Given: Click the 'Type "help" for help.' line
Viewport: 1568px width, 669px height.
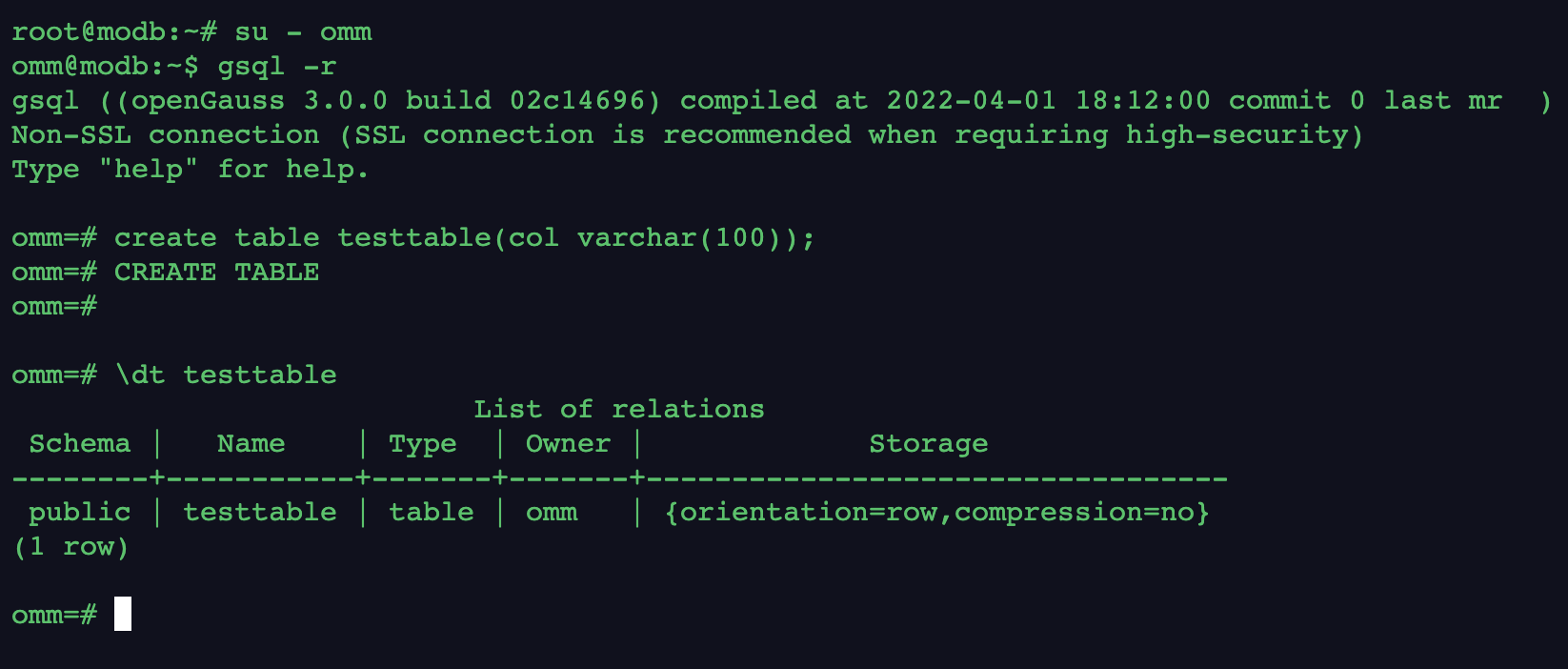Looking at the screenshot, I should point(190,170).
